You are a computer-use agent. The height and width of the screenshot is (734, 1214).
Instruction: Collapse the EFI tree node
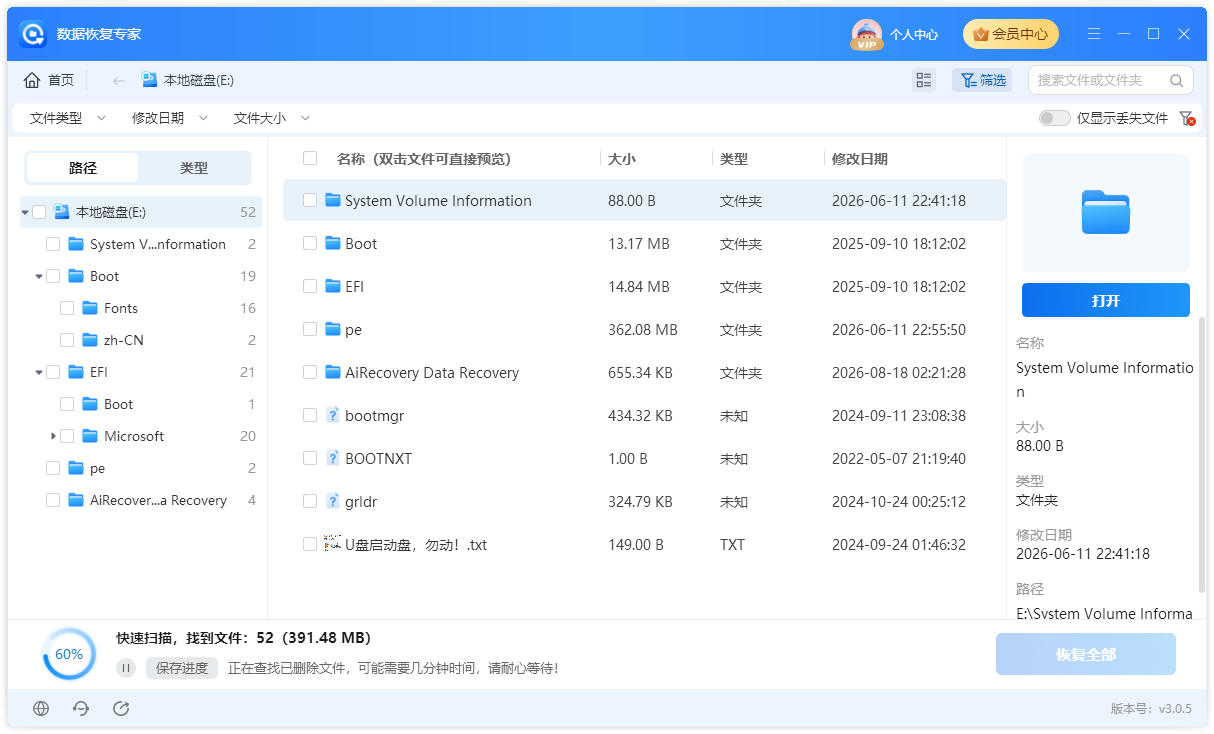39,372
